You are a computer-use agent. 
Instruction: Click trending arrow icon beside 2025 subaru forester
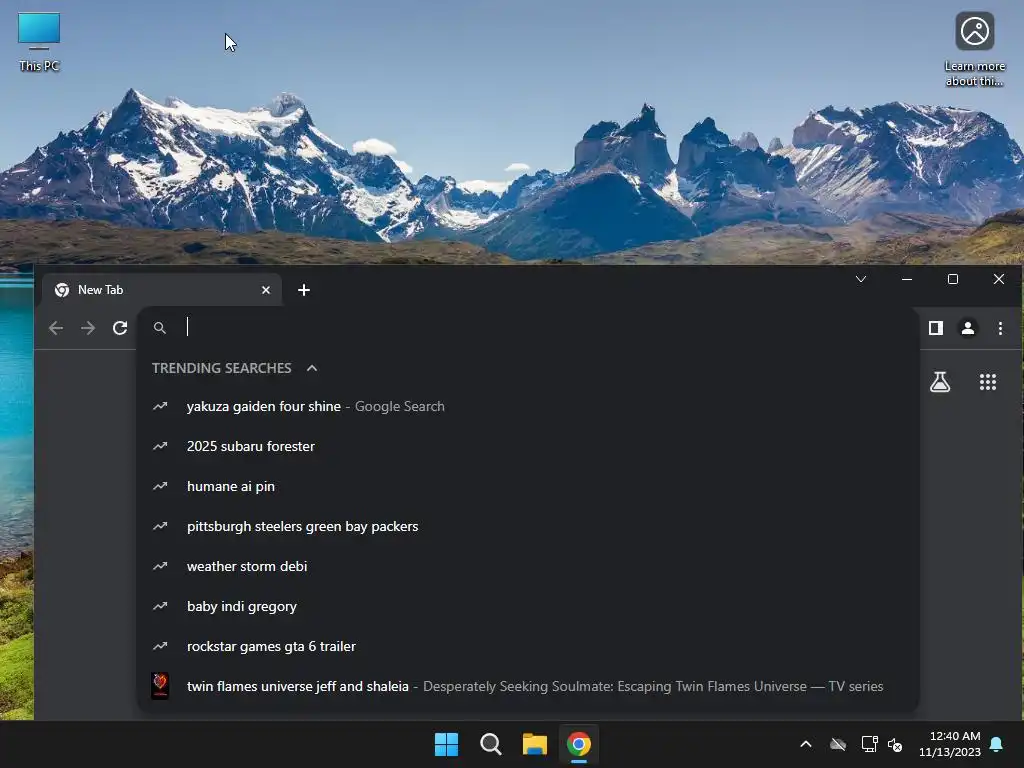(x=160, y=446)
